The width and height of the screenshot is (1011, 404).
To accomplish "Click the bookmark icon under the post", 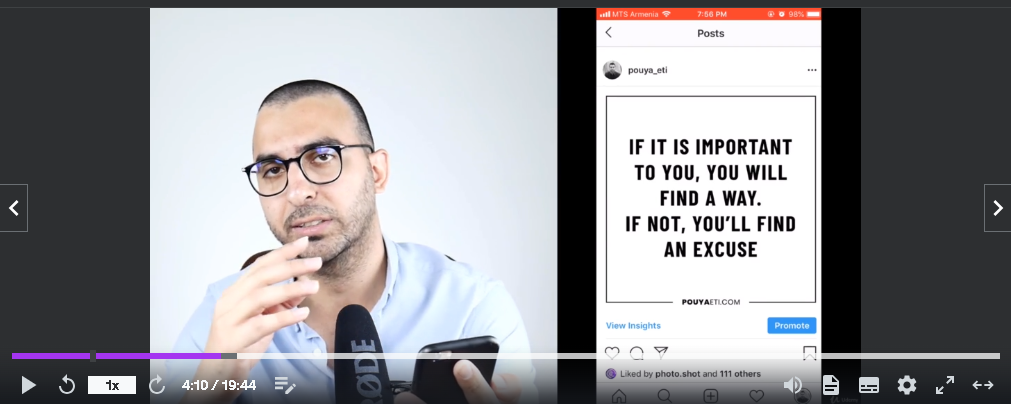I will [x=809, y=352].
